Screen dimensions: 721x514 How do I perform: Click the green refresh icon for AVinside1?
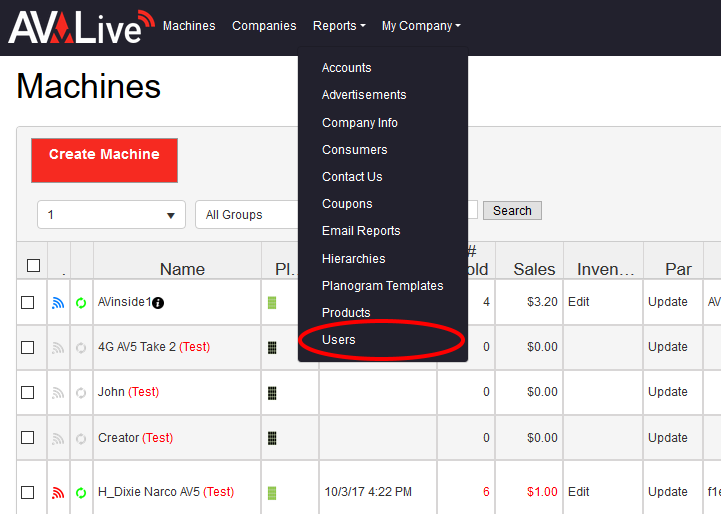click(81, 303)
